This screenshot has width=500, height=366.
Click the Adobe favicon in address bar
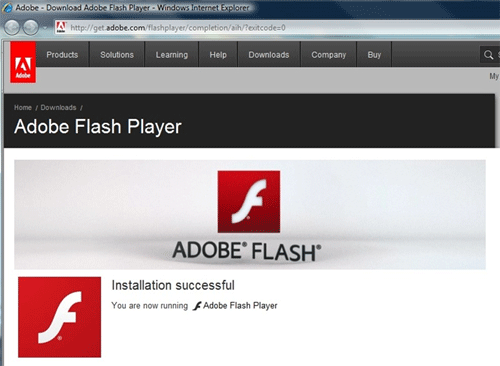pyautogui.click(x=61, y=27)
